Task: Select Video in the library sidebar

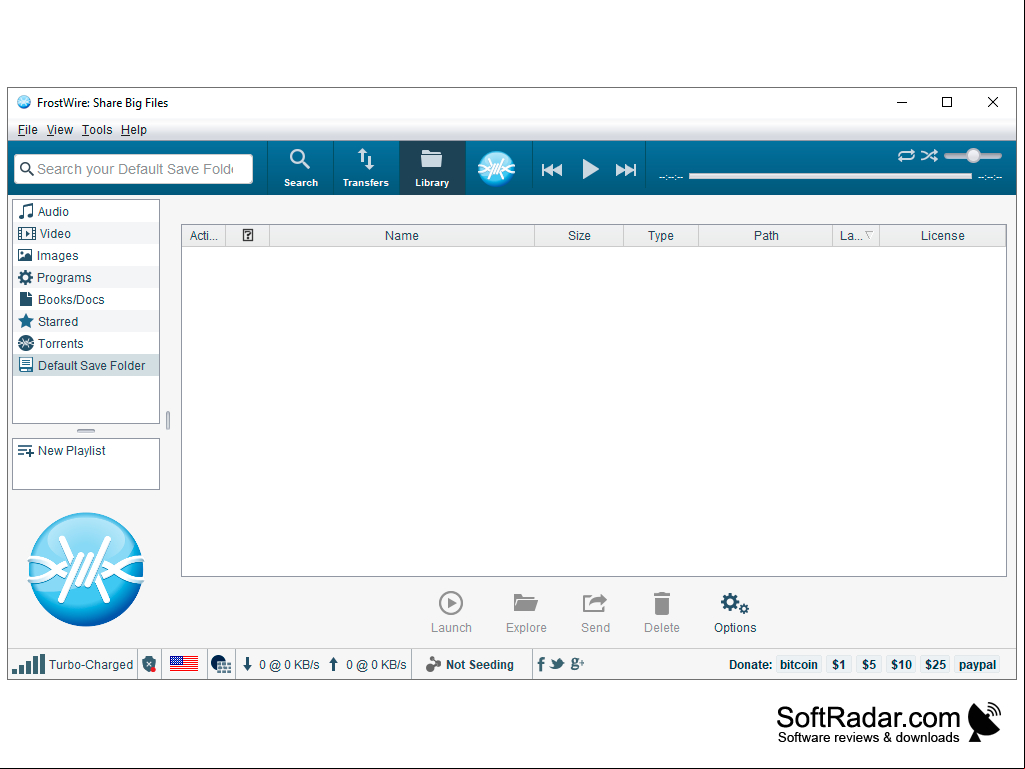Action: pos(86,233)
